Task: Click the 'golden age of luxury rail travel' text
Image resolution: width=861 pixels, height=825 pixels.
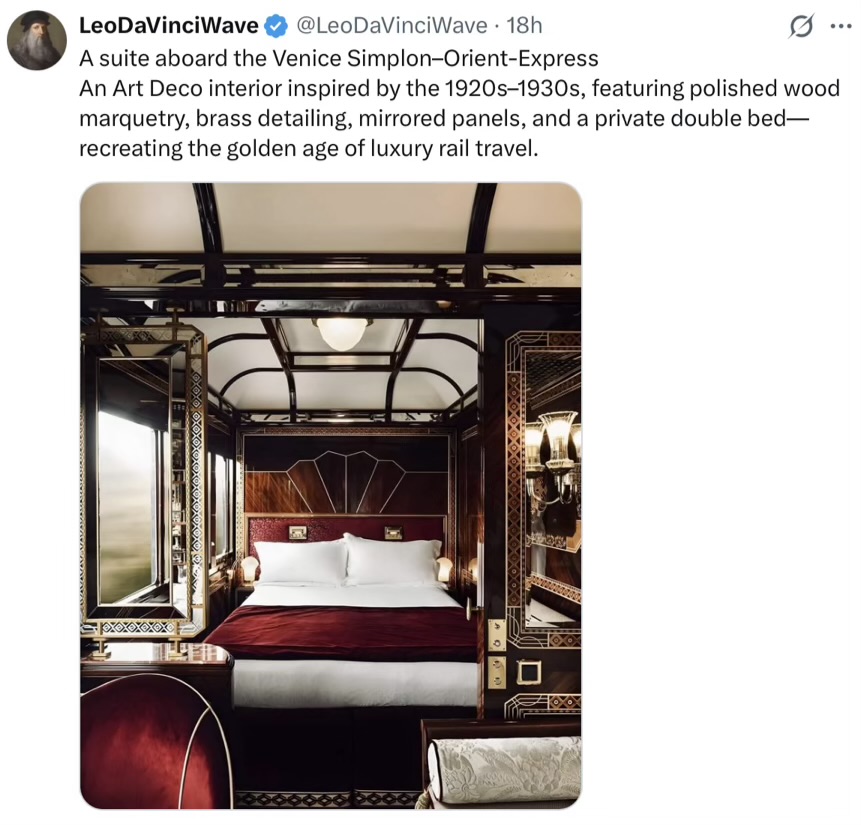Action: (x=382, y=148)
